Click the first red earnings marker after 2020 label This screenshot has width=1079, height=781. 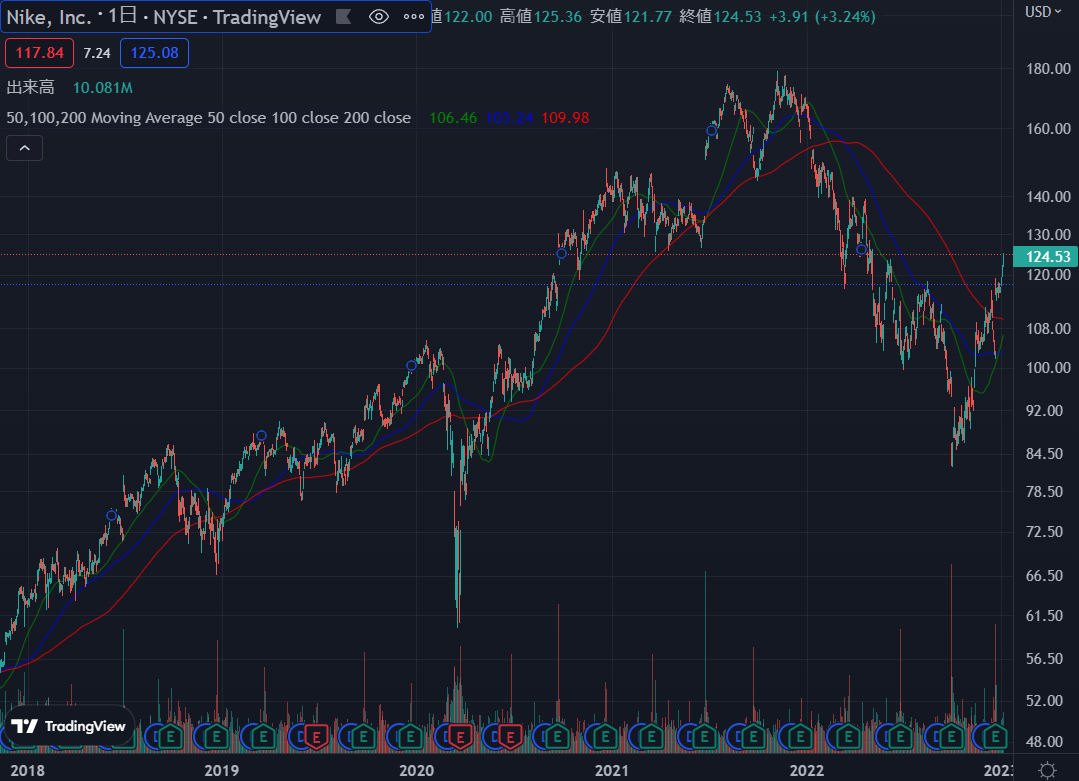[x=460, y=738]
